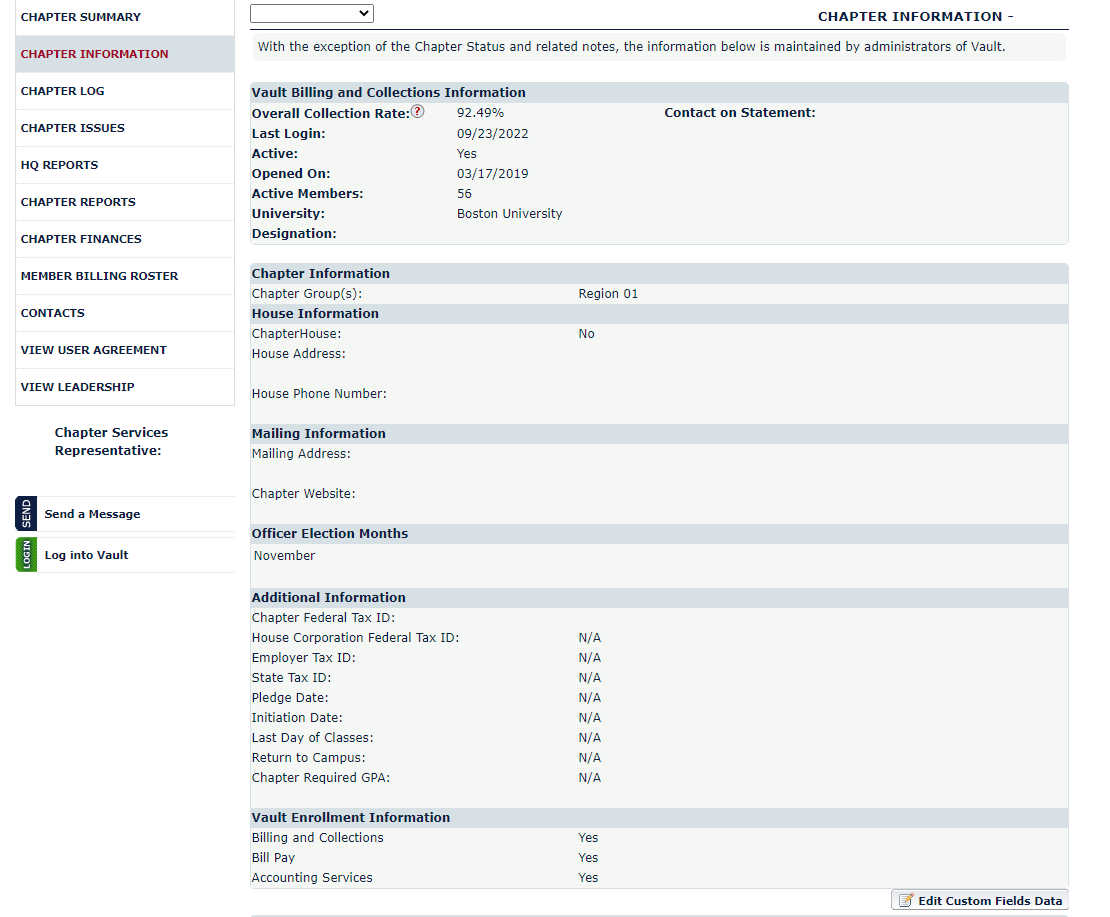Open the chapter selector dropdown at top
Image resolution: width=1110 pixels, height=917 pixels.
(x=311, y=13)
